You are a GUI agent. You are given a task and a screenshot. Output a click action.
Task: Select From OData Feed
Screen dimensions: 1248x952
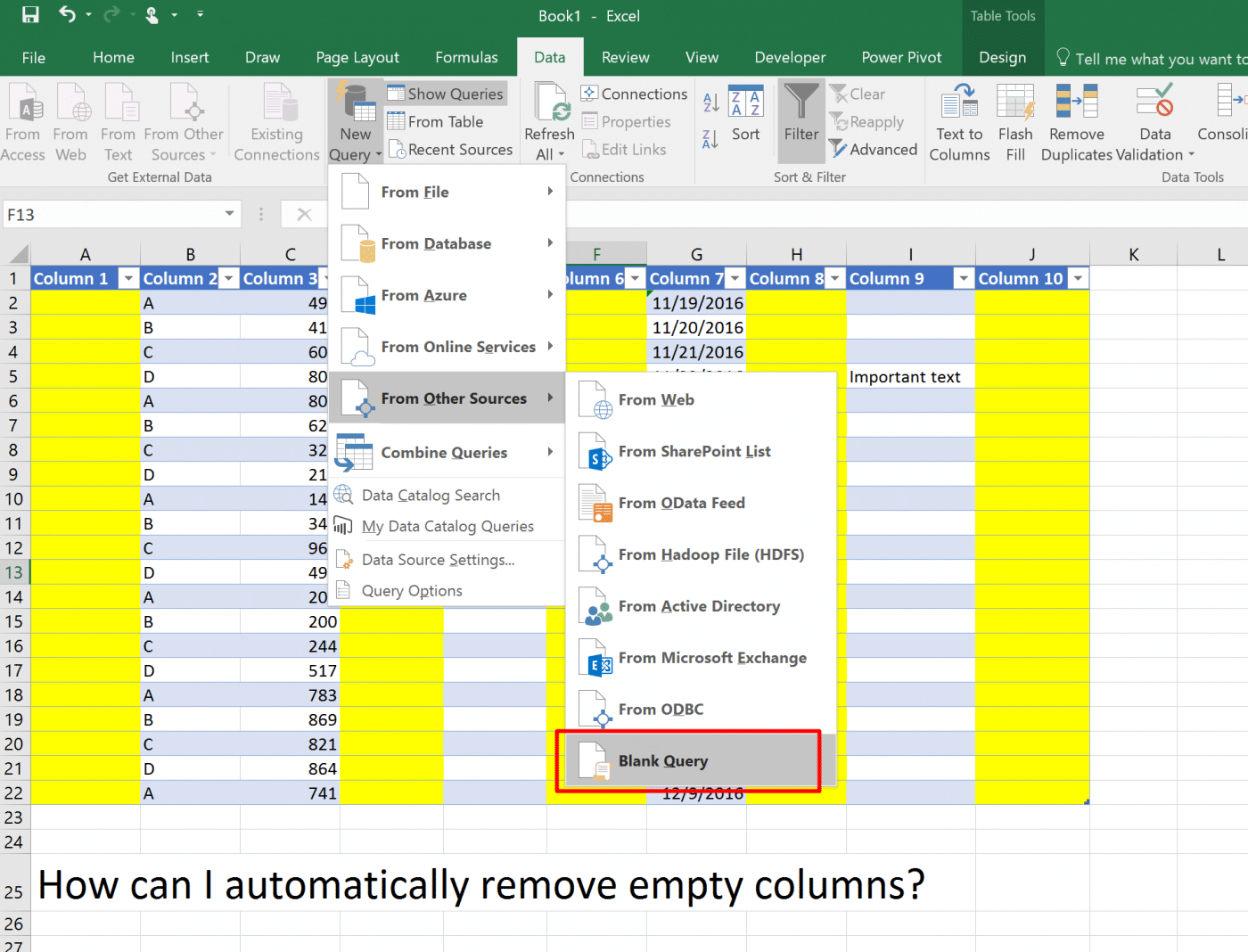tap(702, 504)
